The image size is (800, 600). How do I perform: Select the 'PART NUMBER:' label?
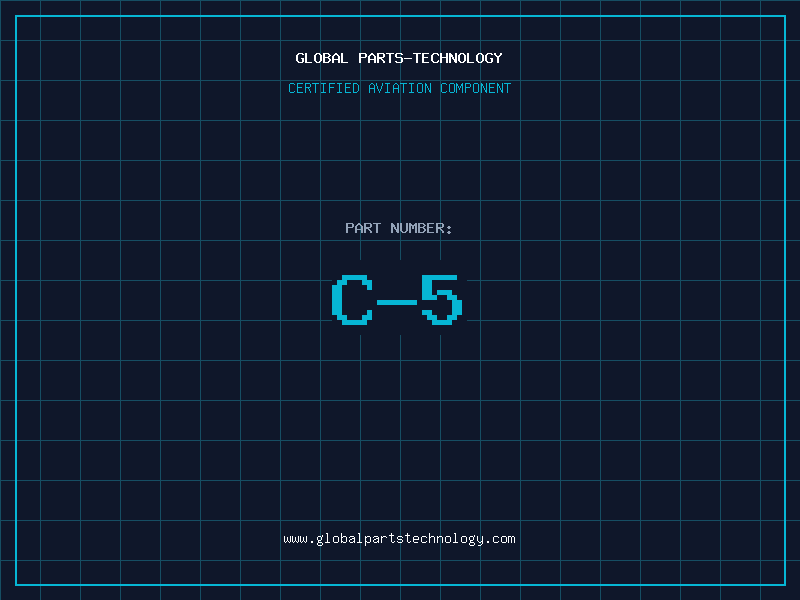pyautogui.click(x=399, y=228)
